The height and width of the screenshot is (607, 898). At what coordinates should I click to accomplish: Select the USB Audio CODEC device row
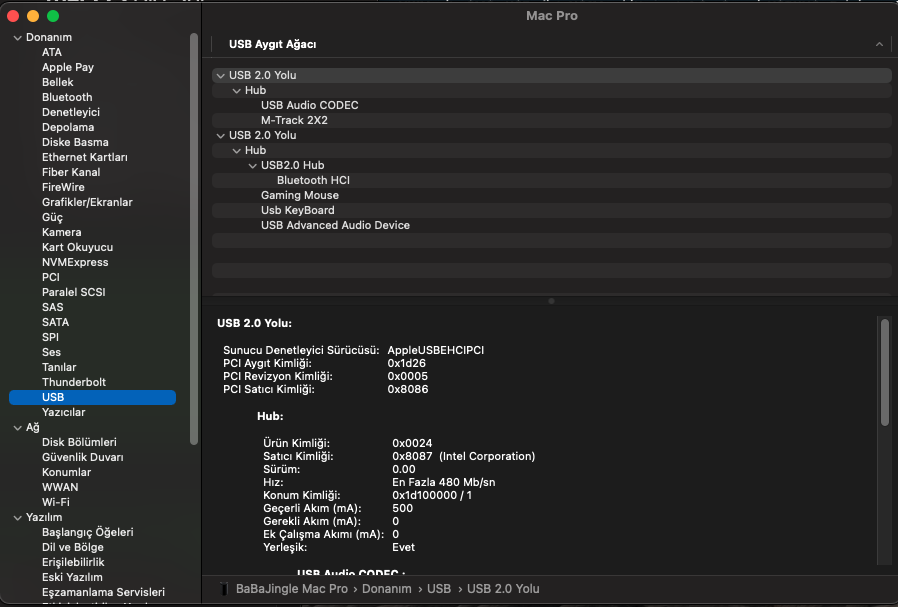(x=552, y=105)
